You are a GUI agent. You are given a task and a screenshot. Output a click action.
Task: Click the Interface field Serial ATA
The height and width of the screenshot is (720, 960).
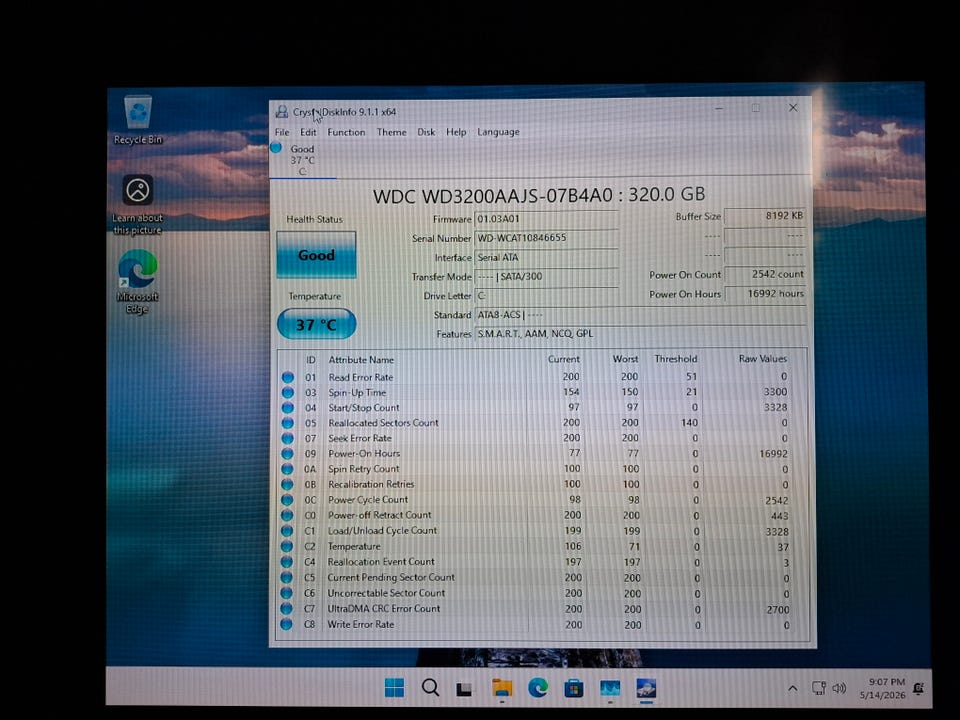click(x=546, y=258)
